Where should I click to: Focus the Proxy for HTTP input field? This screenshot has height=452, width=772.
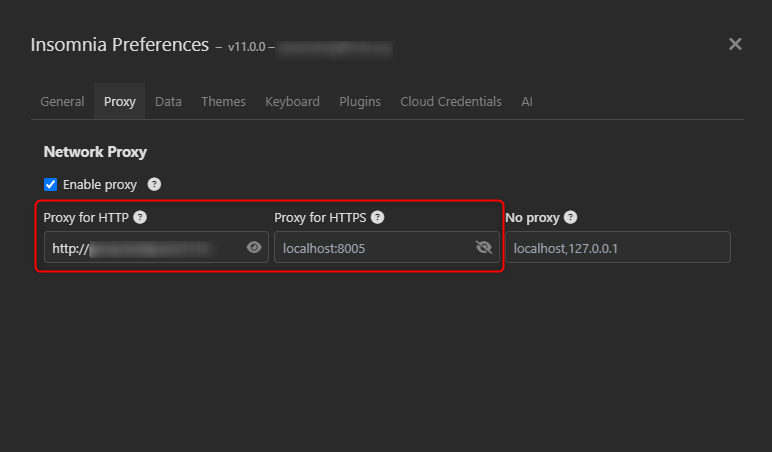[156, 247]
